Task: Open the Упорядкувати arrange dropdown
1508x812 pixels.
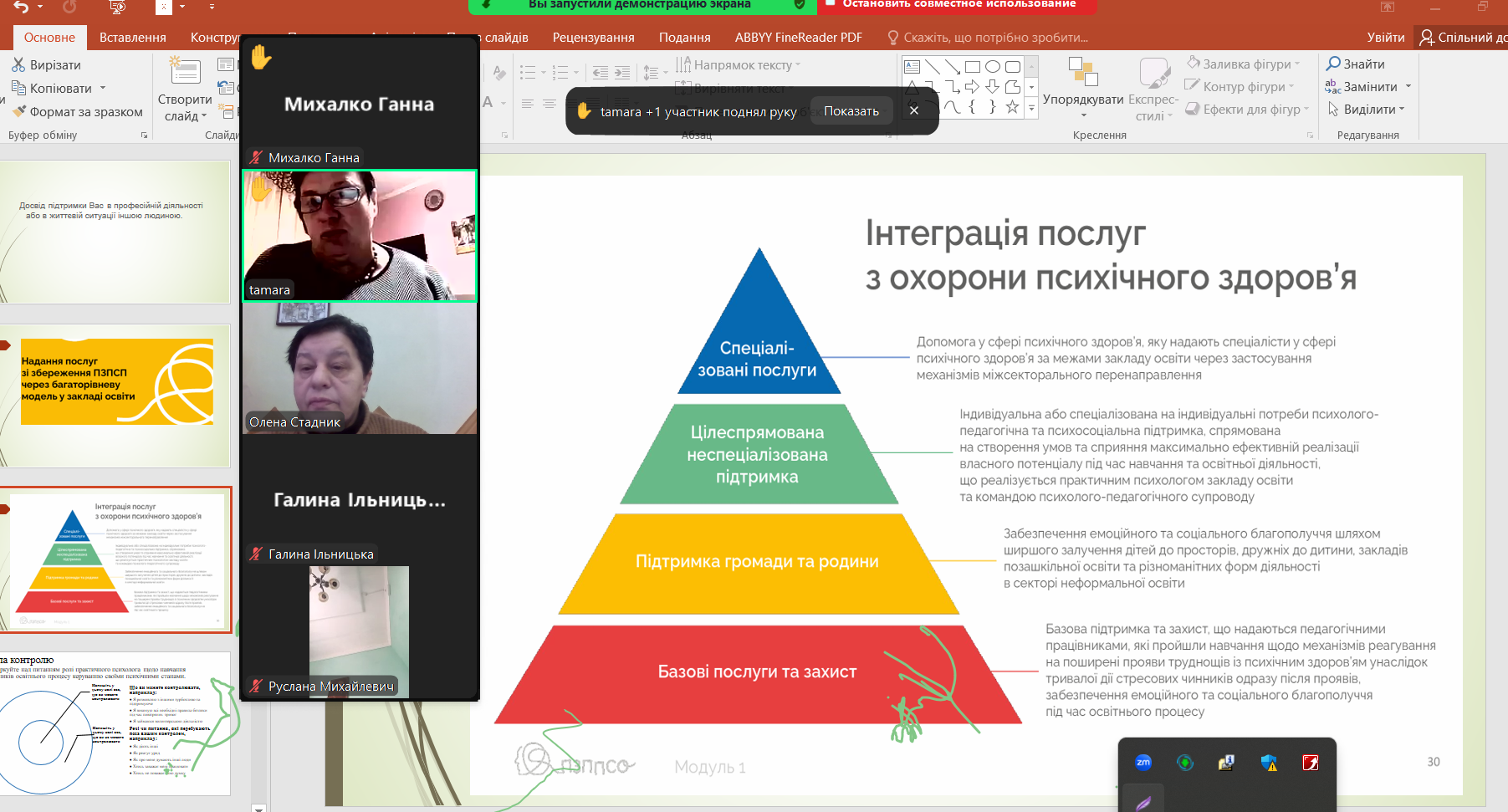Action: 1083,115
